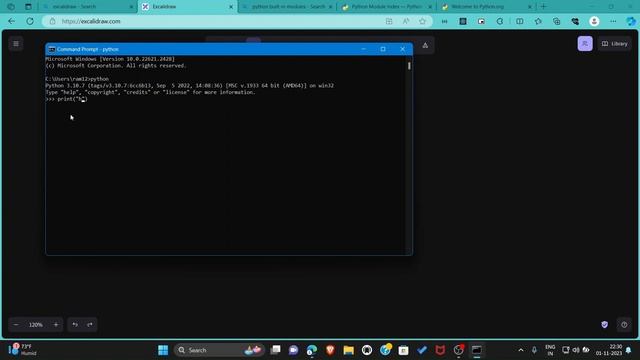
Task: Open the ENG IN language switcher
Action: (550, 350)
